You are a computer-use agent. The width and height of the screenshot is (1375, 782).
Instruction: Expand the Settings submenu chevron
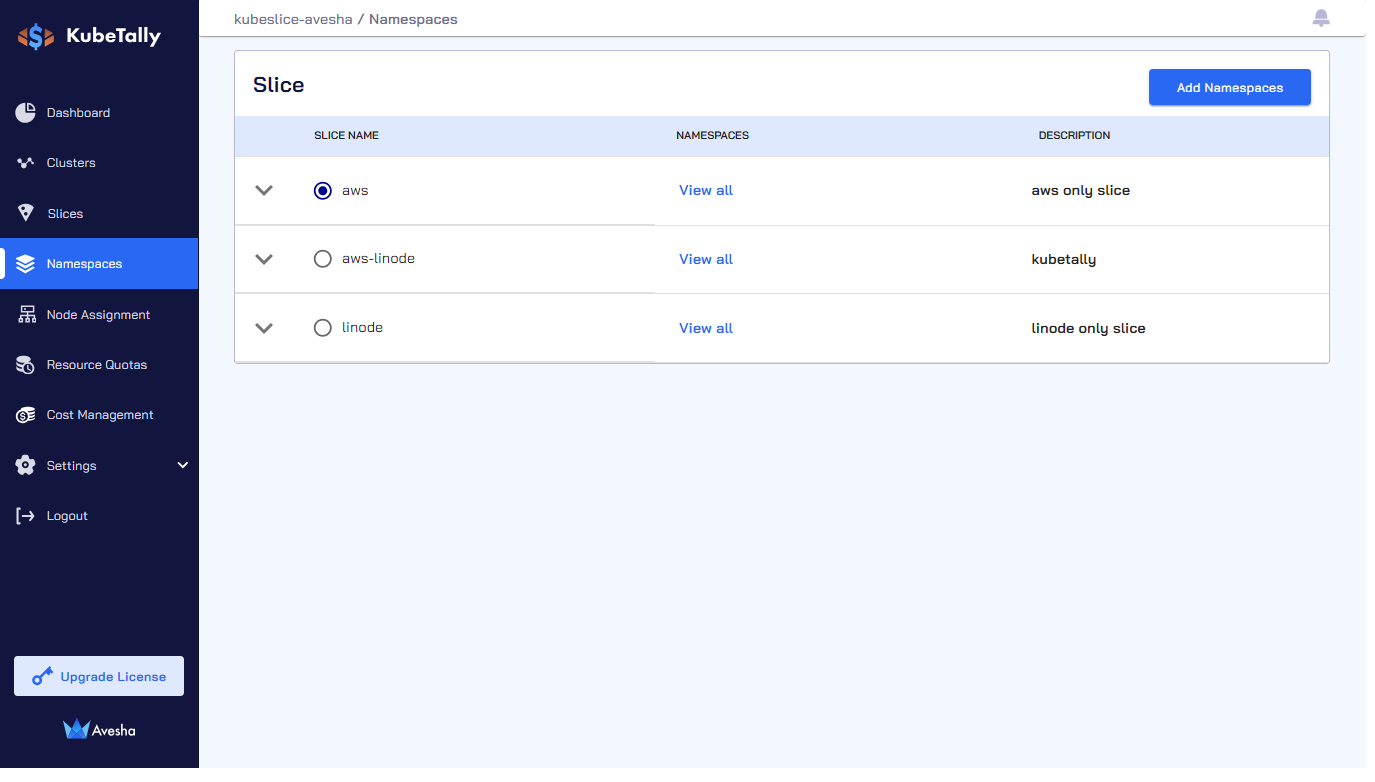click(x=183, y=465)
